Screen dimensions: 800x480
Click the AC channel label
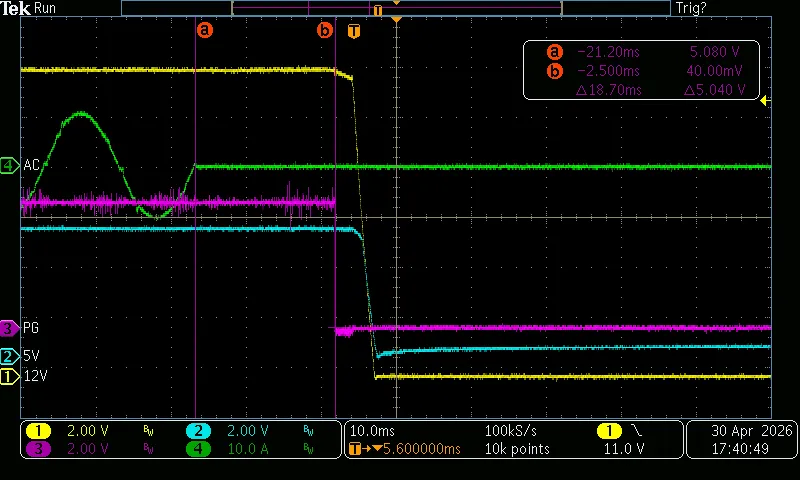[31, 165]
